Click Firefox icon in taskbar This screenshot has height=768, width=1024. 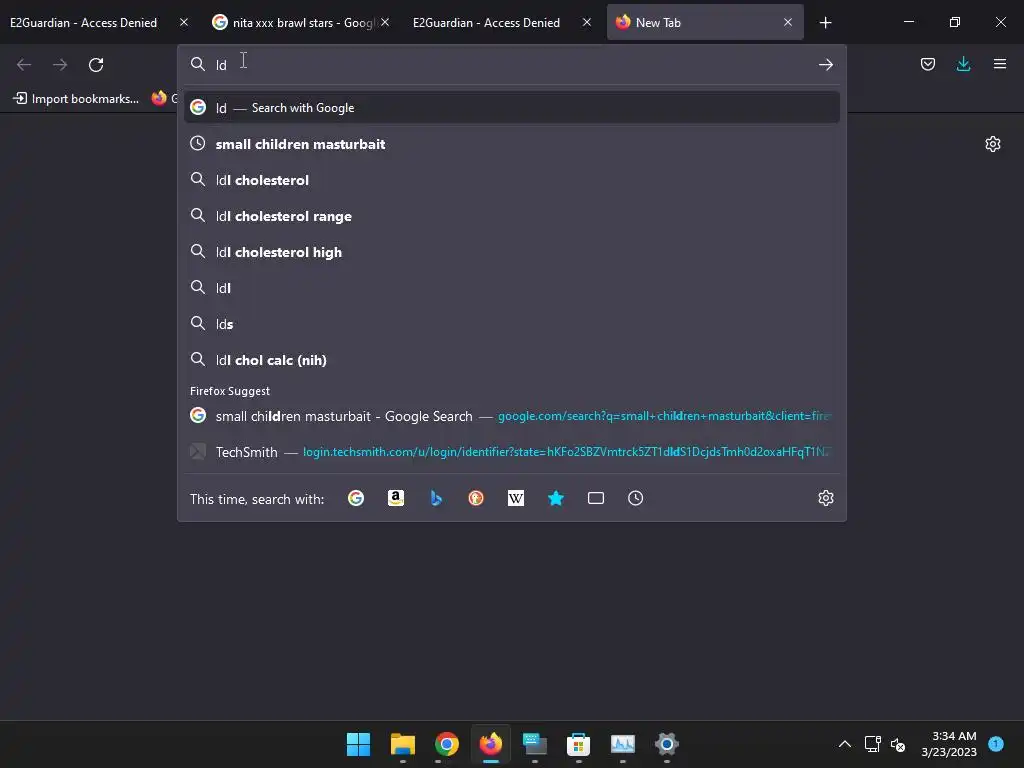[490, 744]
